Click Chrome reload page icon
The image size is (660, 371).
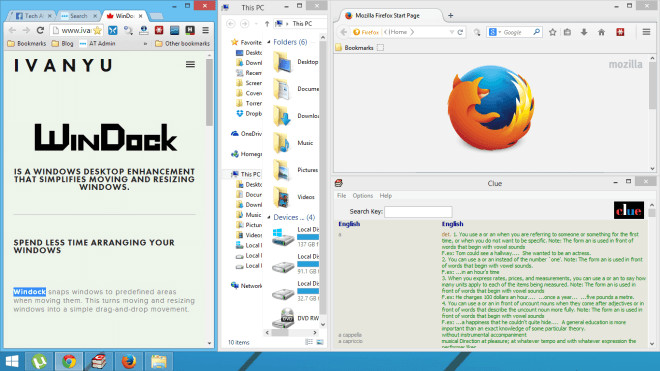coord(40,30)
